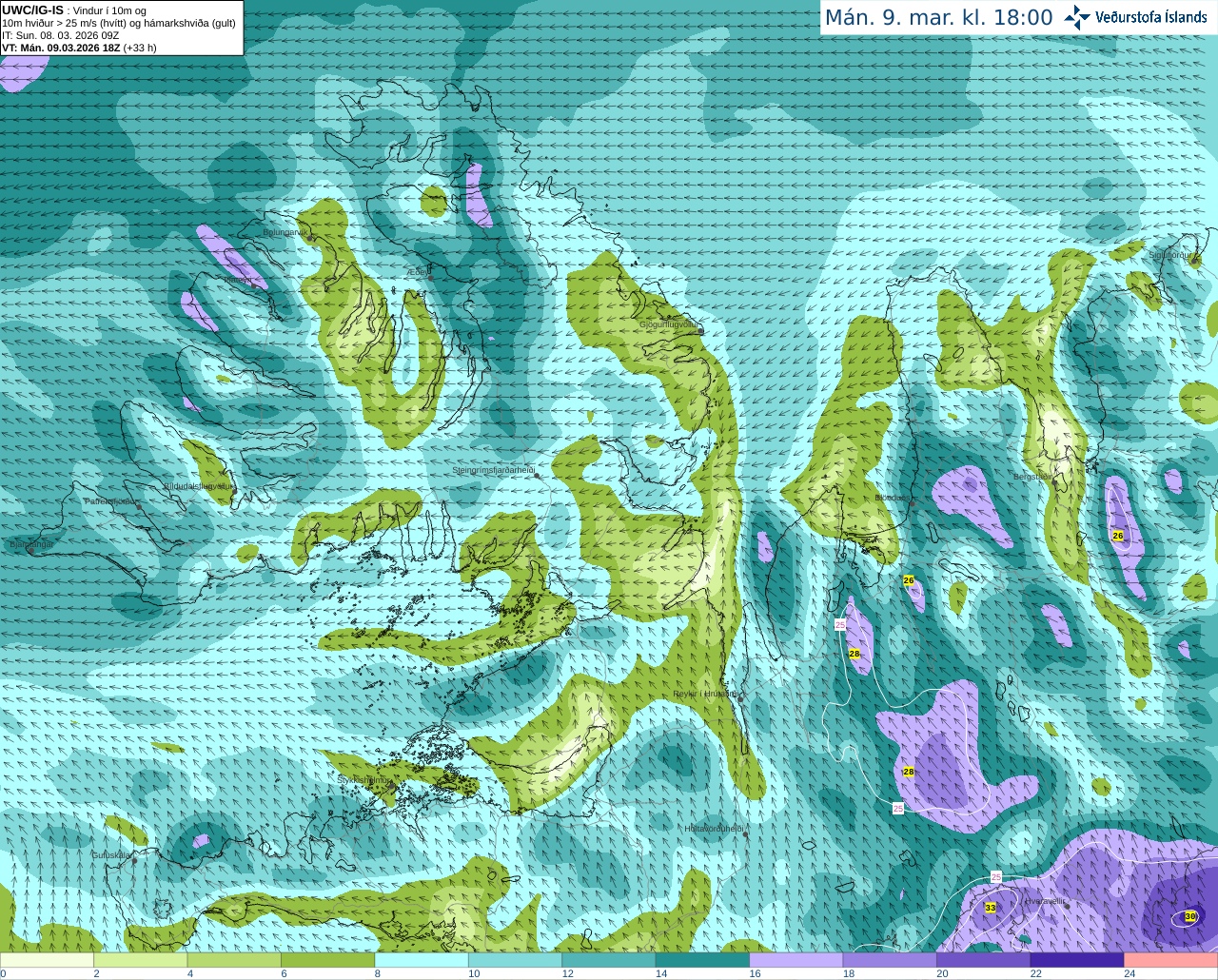Click the Gjögurflugvöllur station label
The width and height of the screenshot is (1218, 980).
[670, 324]
